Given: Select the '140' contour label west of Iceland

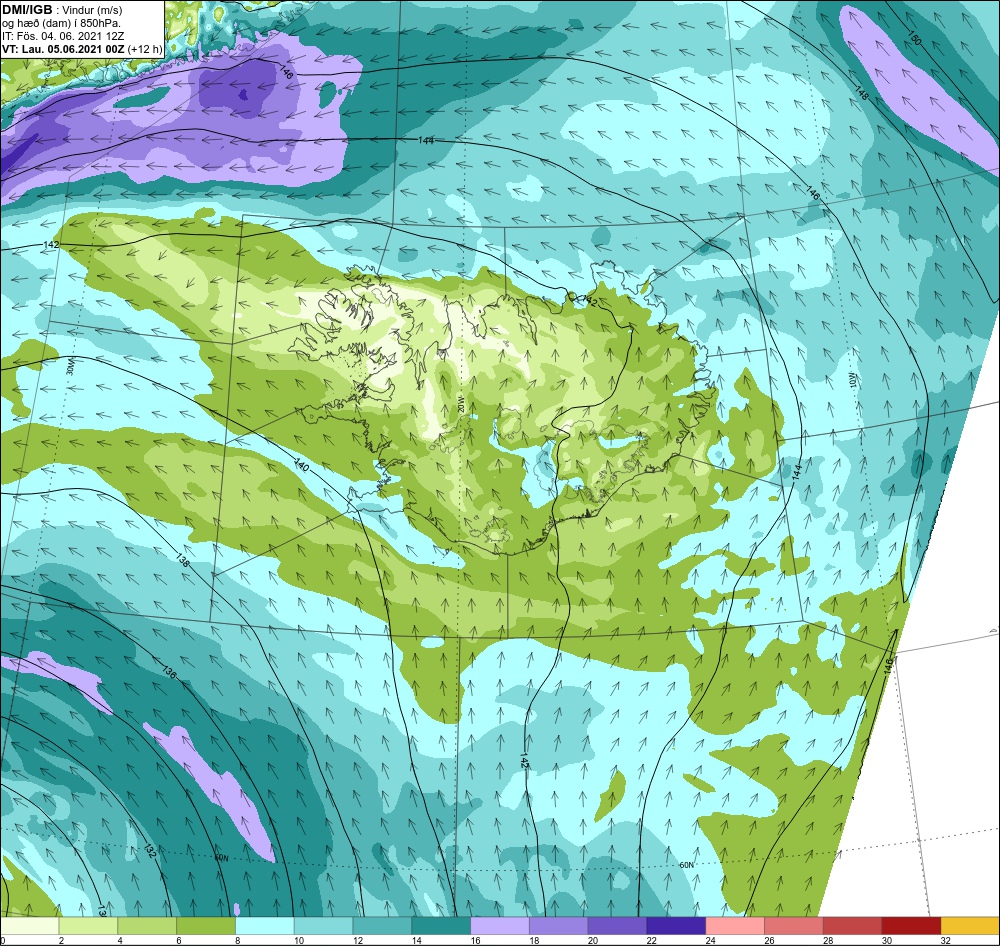Looking at the screenshot, I should pos(301,465).
